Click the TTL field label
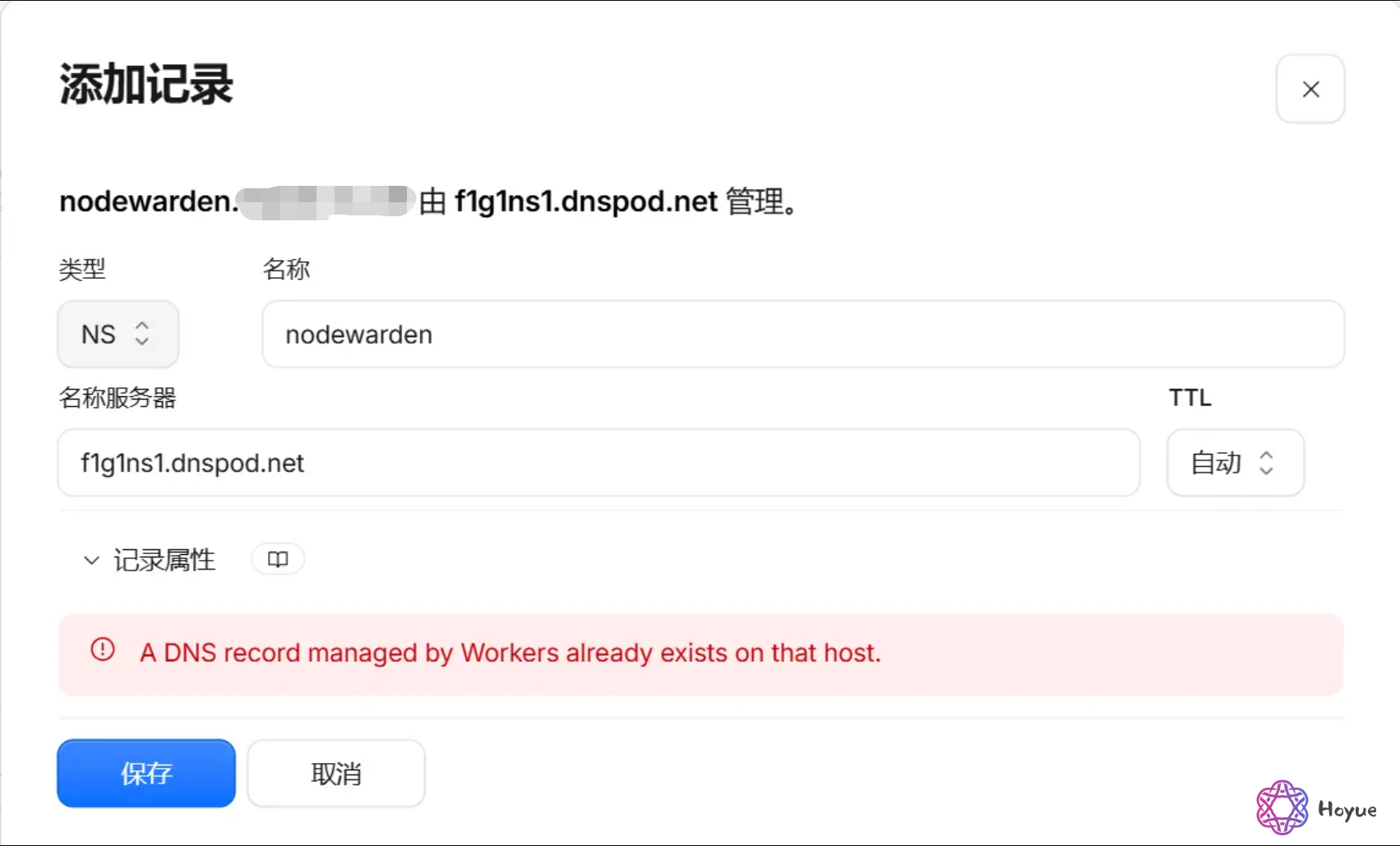The height and width of the screenshot is (846, 1400). click(1190, 398)
